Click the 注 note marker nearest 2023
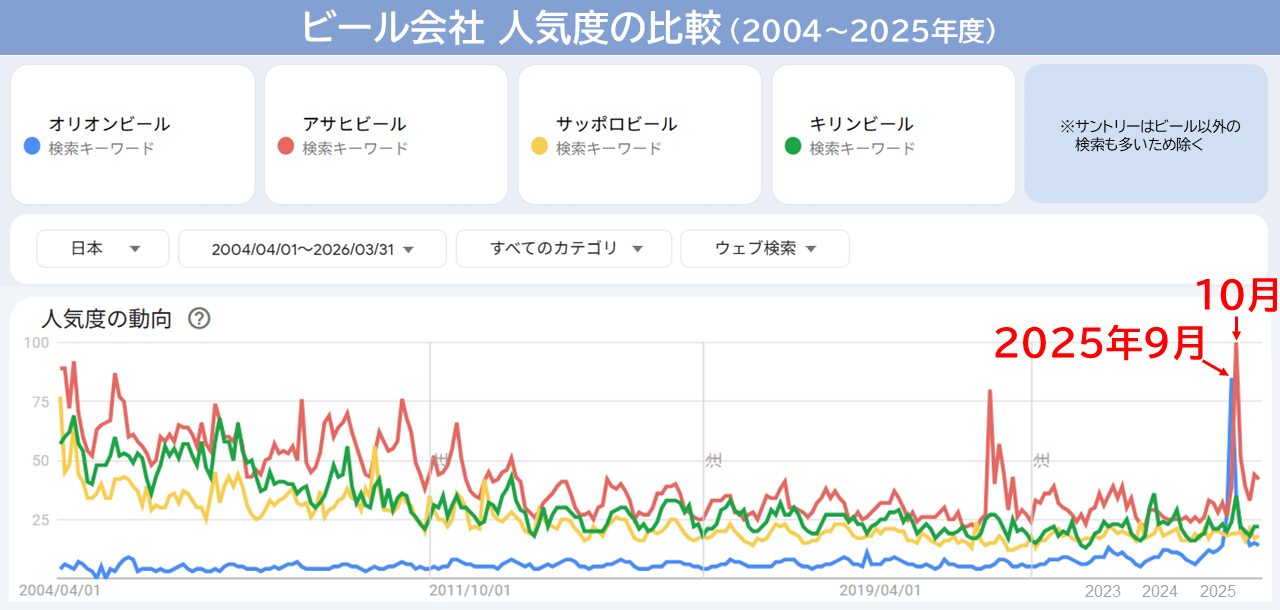The image size is (1280, 610). pos(1042,461)
